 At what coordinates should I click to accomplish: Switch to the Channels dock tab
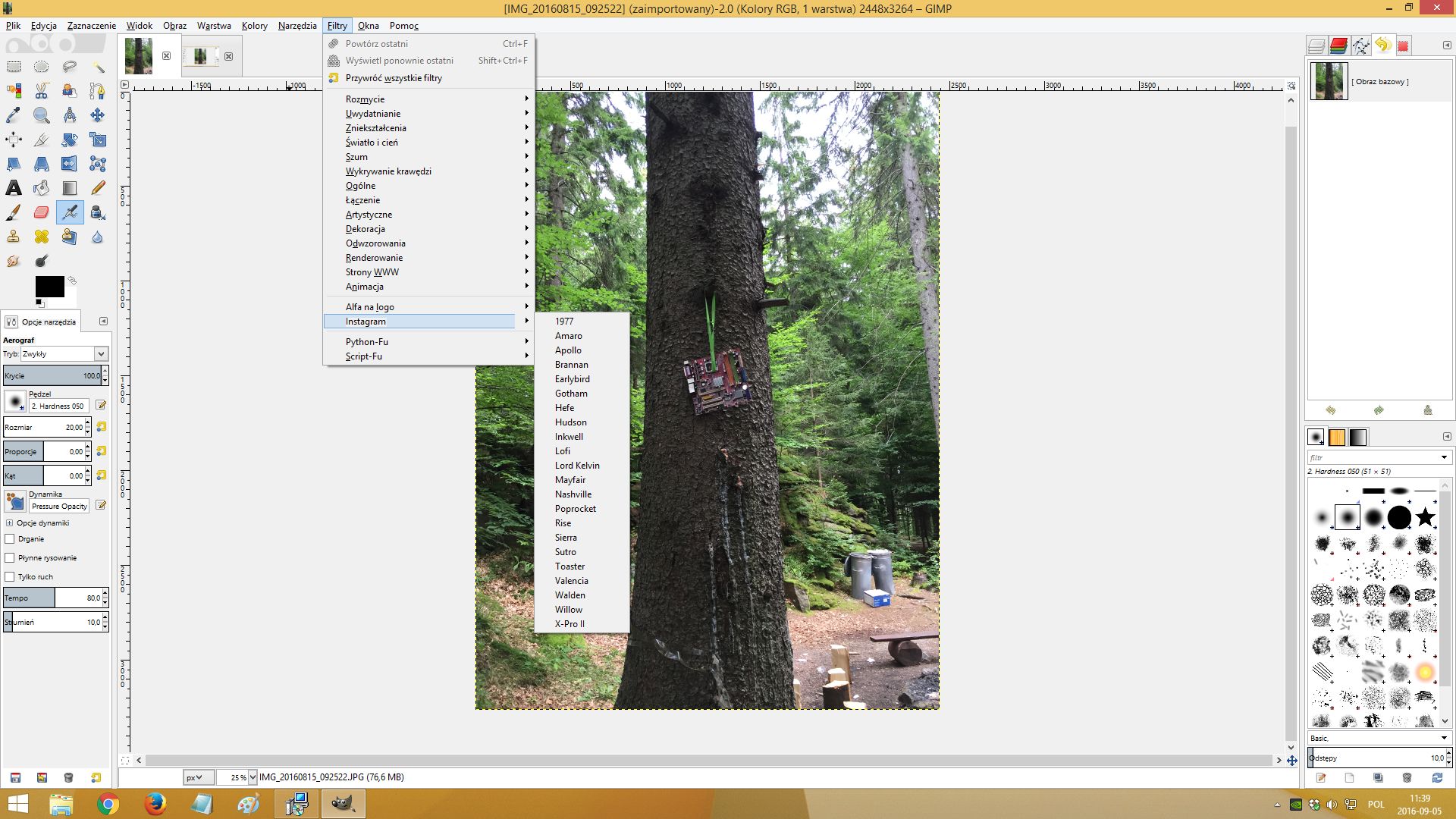click(x=1338, y=46)
